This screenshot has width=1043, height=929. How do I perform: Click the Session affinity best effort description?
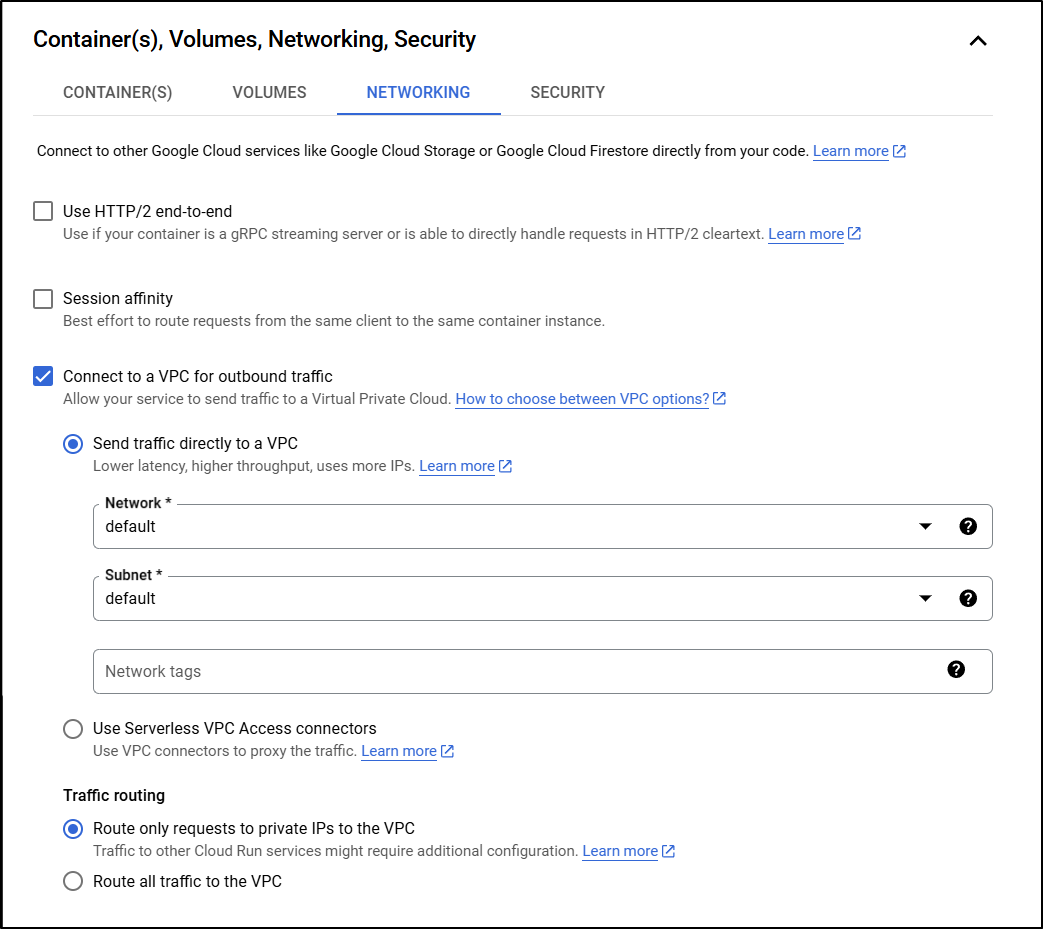[334, 321]
